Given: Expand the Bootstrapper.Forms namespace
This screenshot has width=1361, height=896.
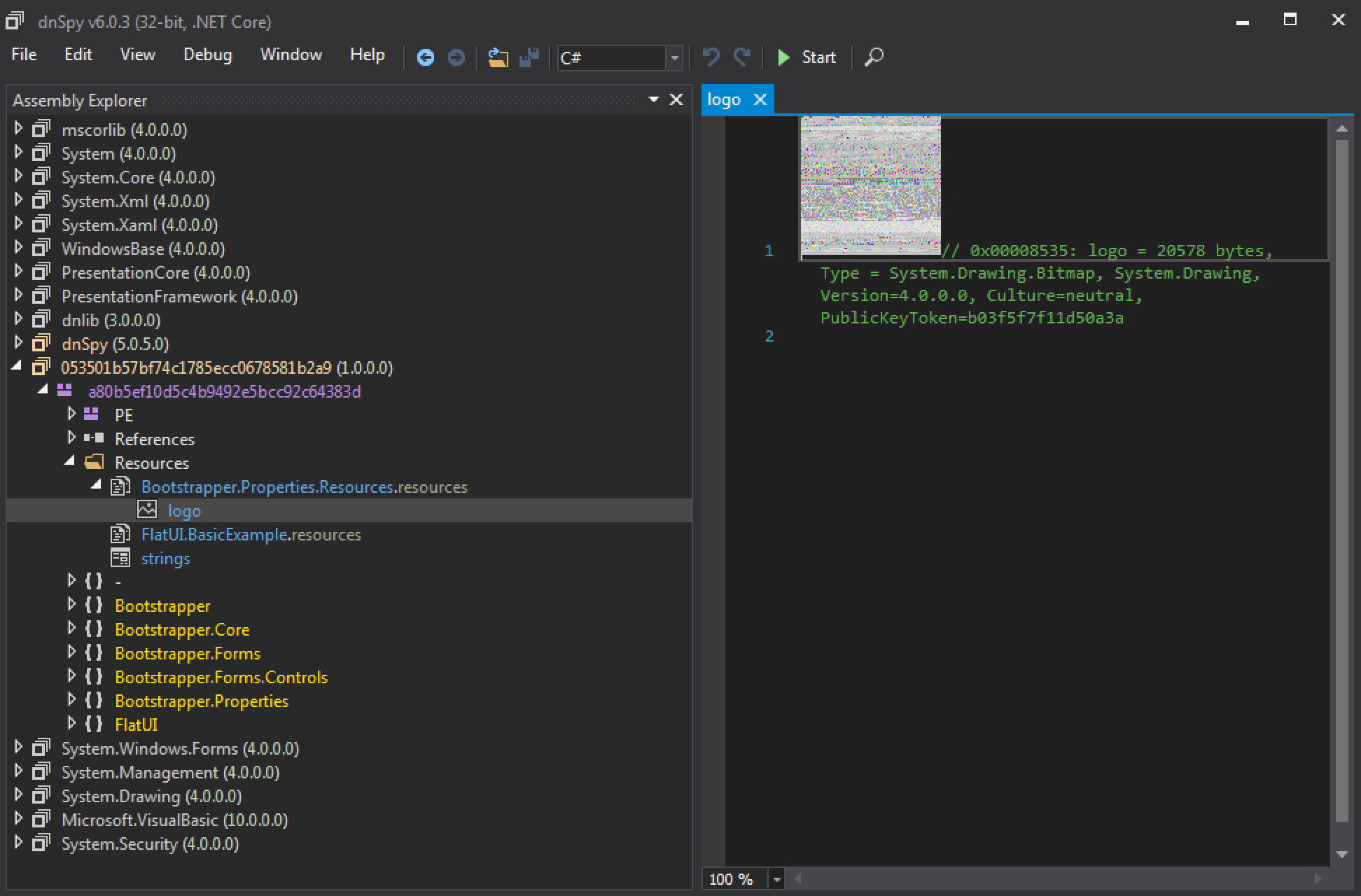Looking at the screenshot, I should (x=71, y=652).
